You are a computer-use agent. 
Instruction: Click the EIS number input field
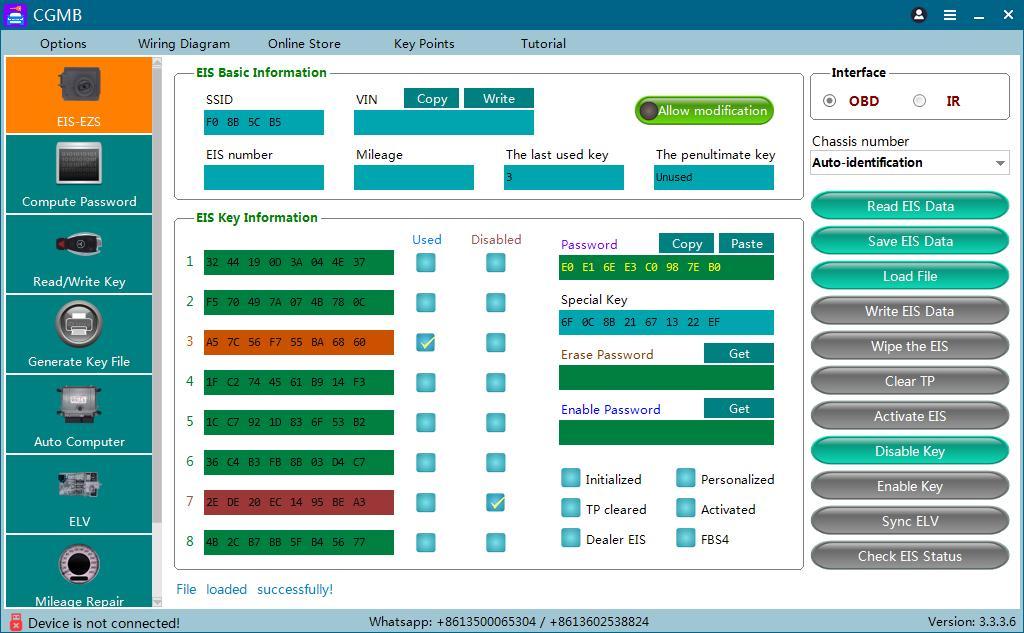[264, 177]
